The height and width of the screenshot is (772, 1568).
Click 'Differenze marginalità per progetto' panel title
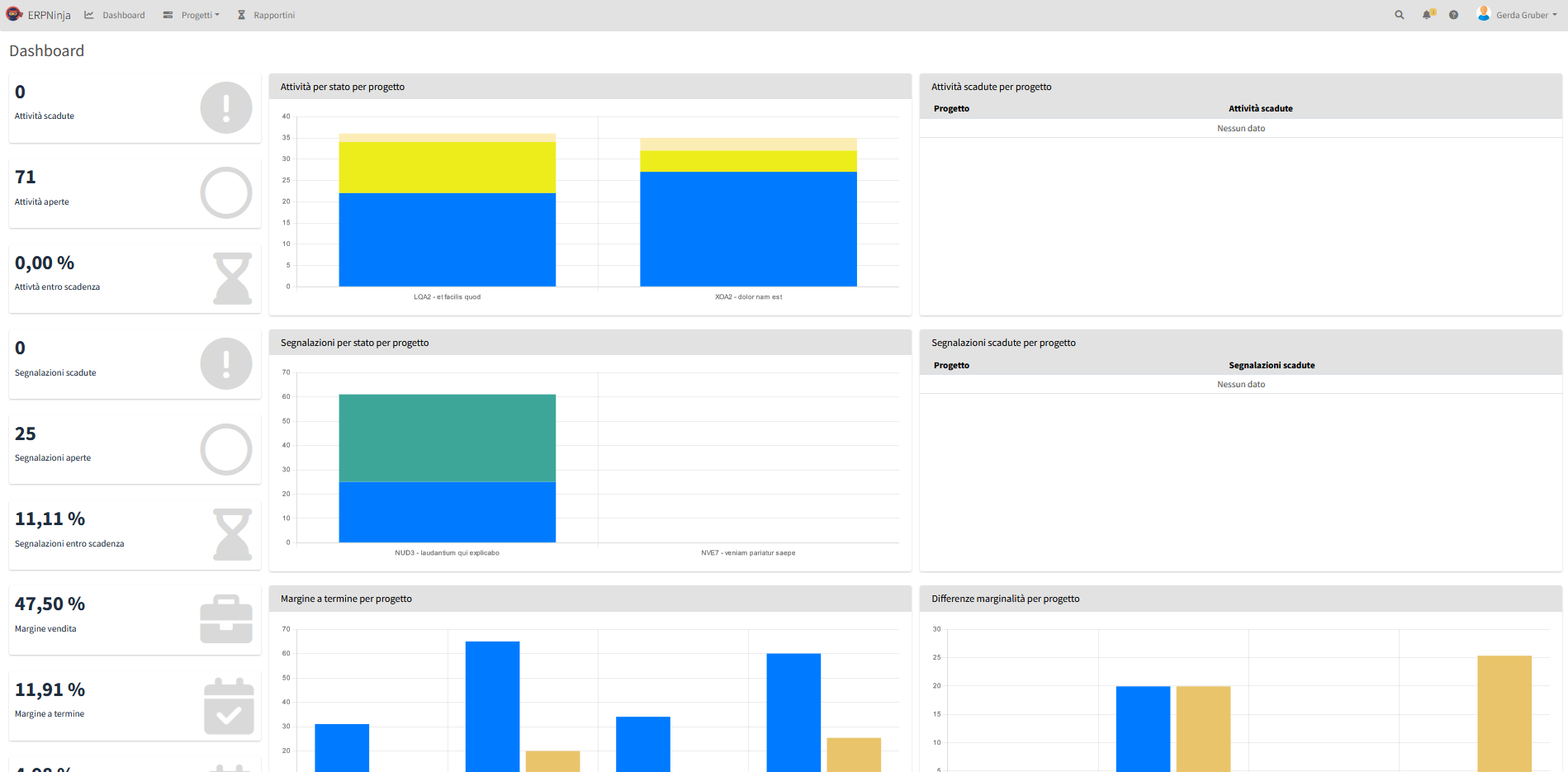point(1006,599)
